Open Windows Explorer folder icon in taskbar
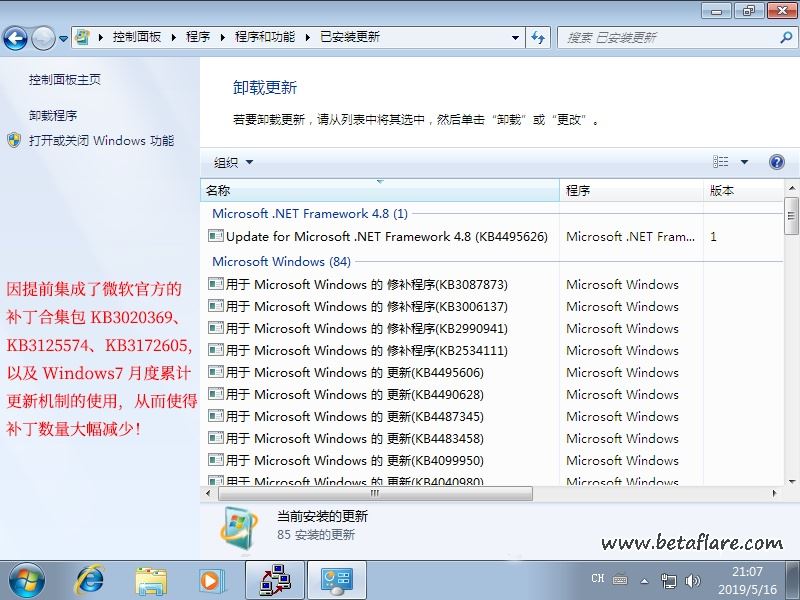 151,579
